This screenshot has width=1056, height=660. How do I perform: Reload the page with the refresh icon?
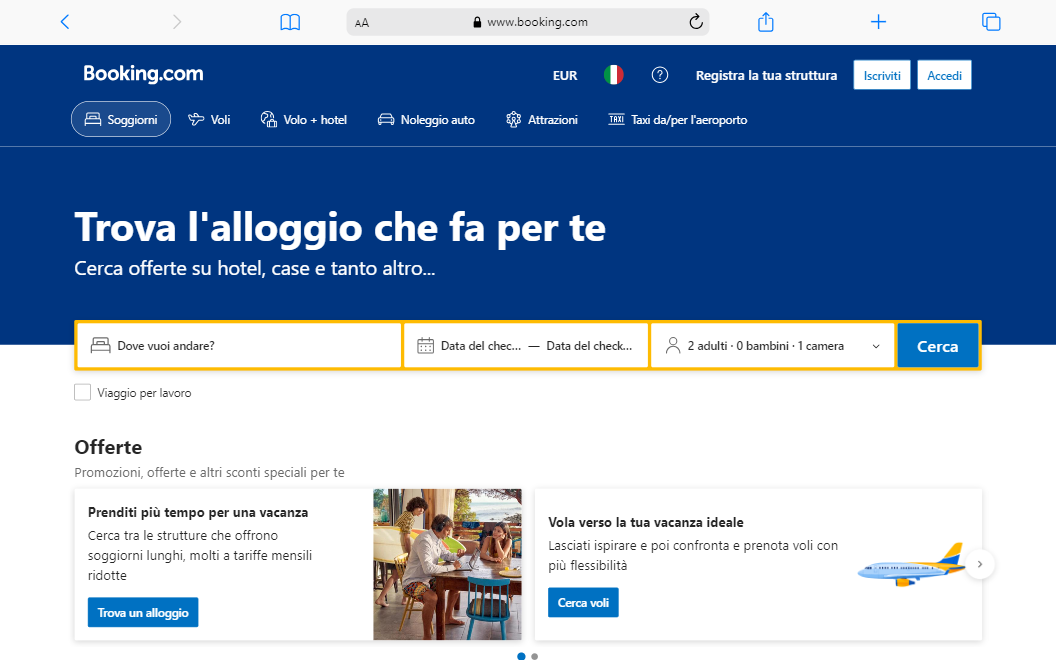point(696,21)
